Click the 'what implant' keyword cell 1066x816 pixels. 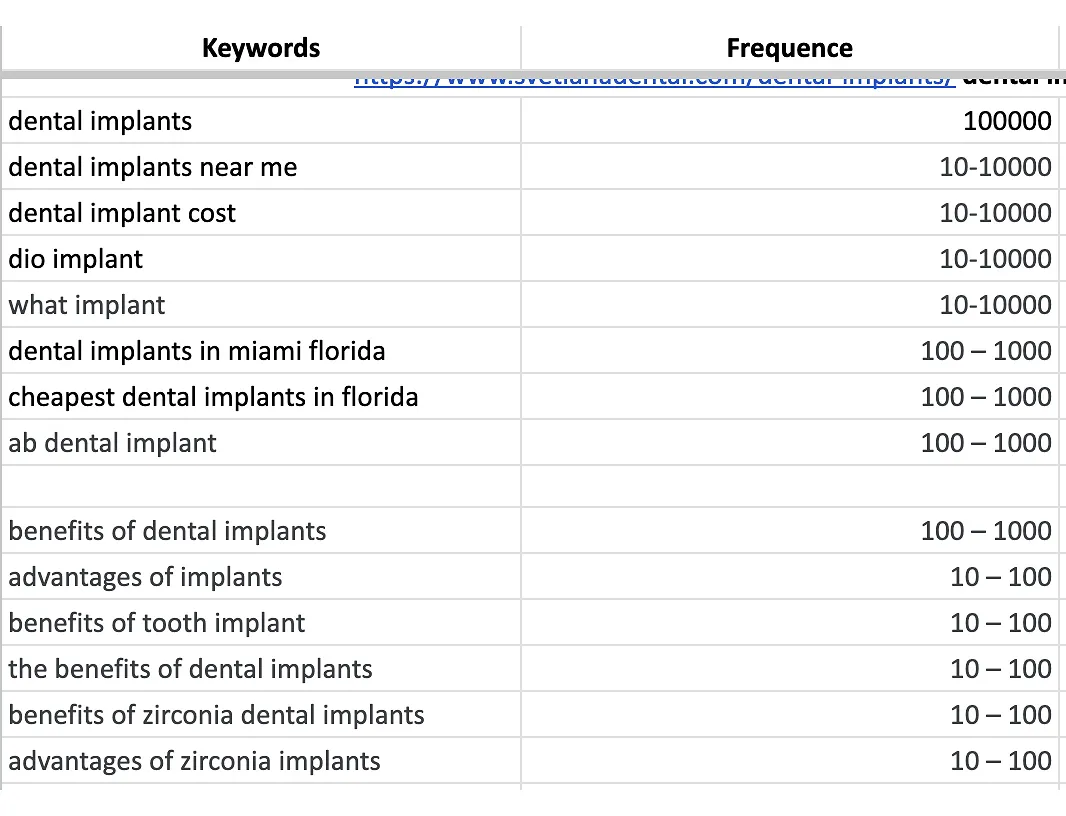(x=87, y=305)
